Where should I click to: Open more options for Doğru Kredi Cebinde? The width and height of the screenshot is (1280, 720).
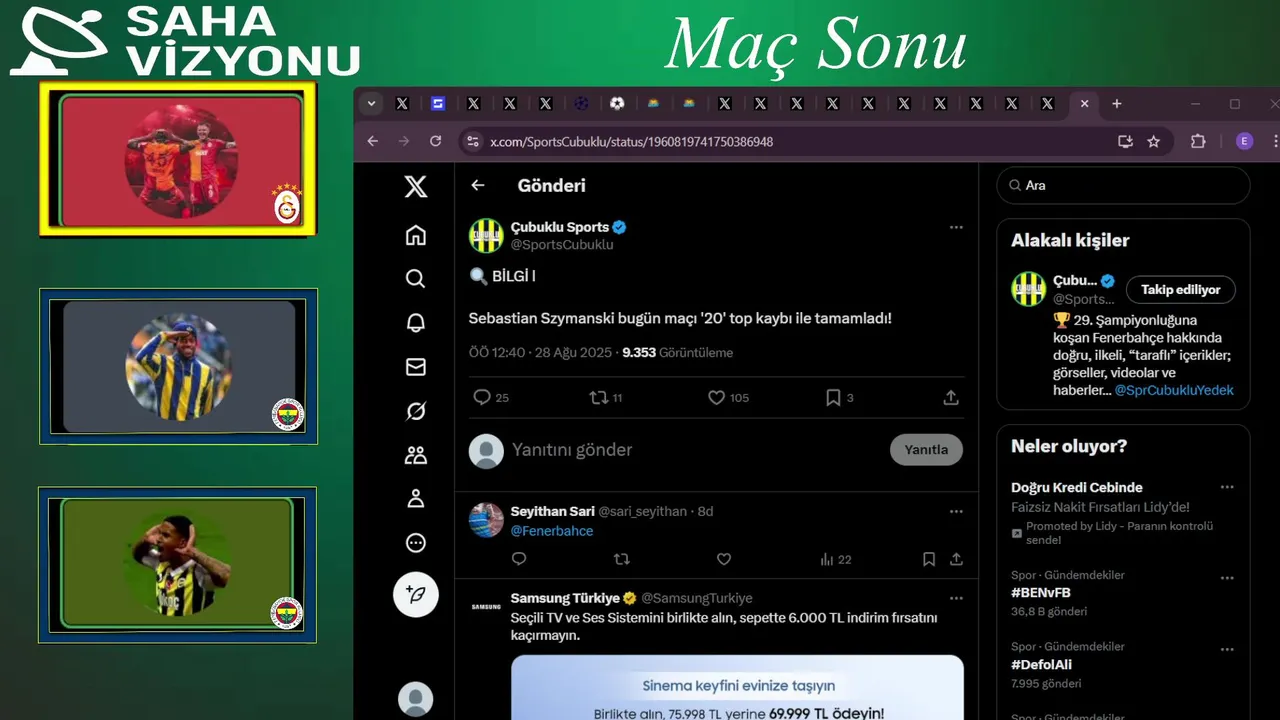point(1227,488)
